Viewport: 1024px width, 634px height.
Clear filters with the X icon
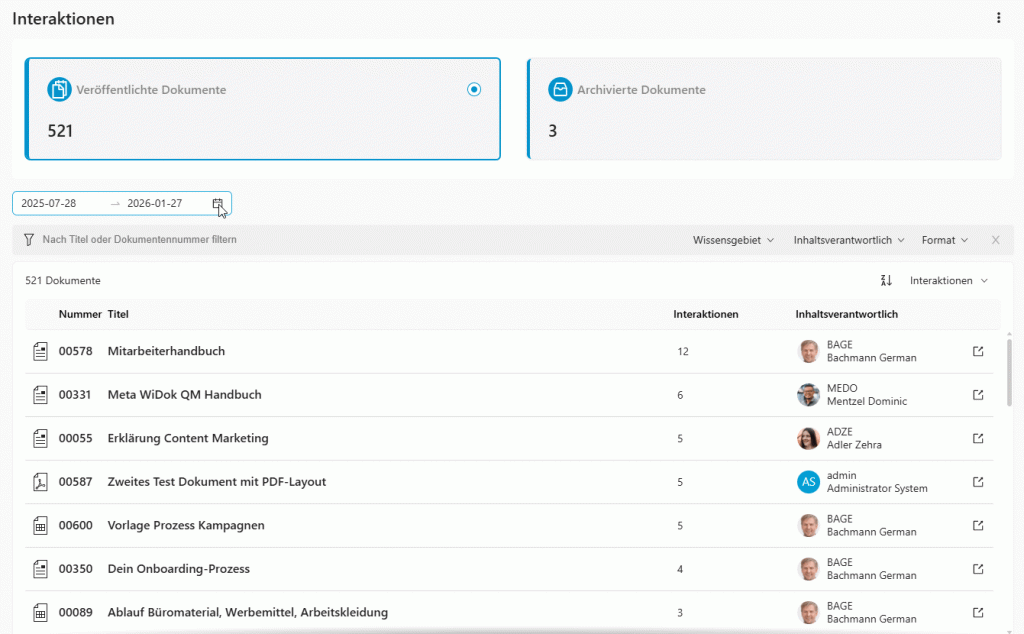995,240
